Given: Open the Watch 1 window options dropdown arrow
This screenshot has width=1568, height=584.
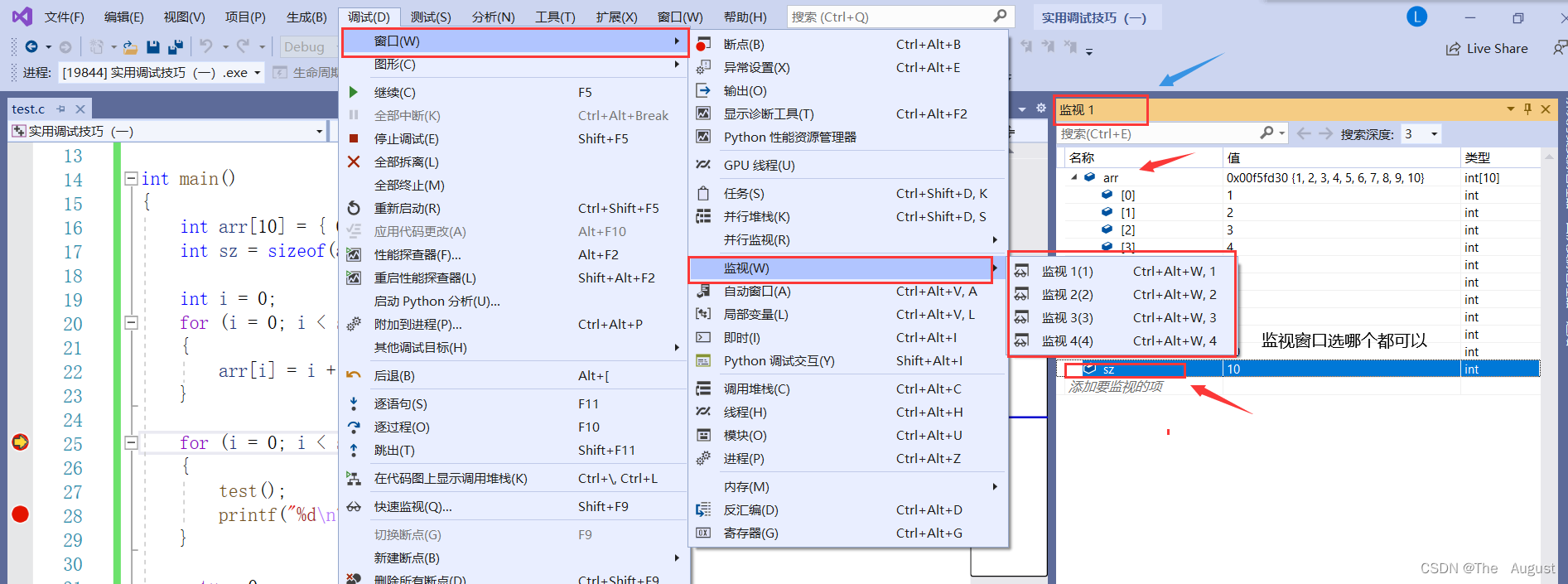Looking at the screenshot, I should click(1510, 109).
